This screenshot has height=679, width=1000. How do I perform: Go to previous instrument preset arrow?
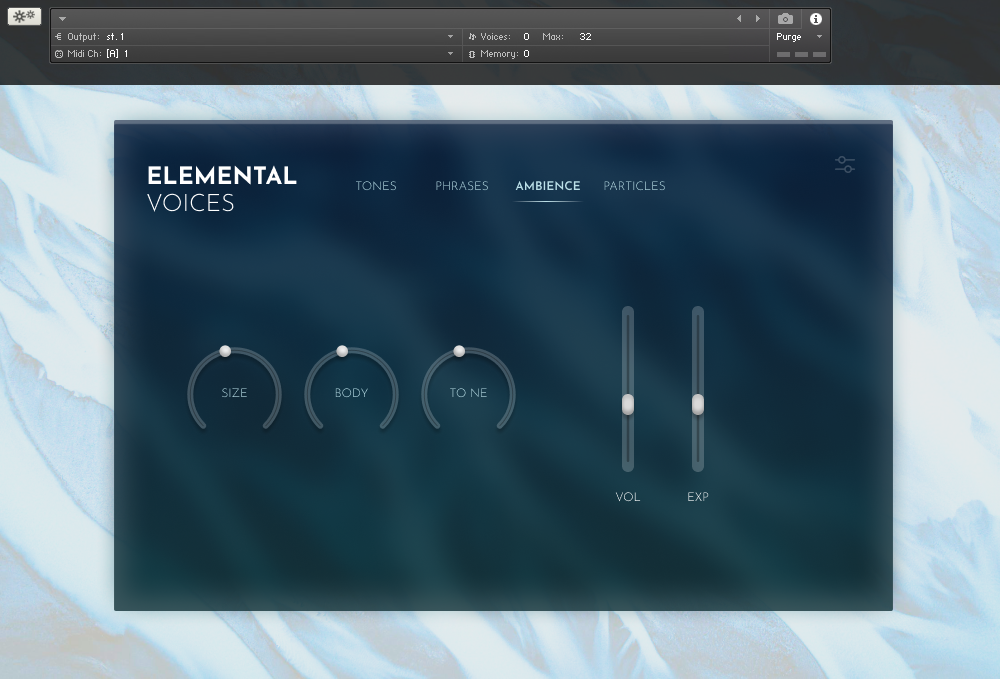point(739,19)
